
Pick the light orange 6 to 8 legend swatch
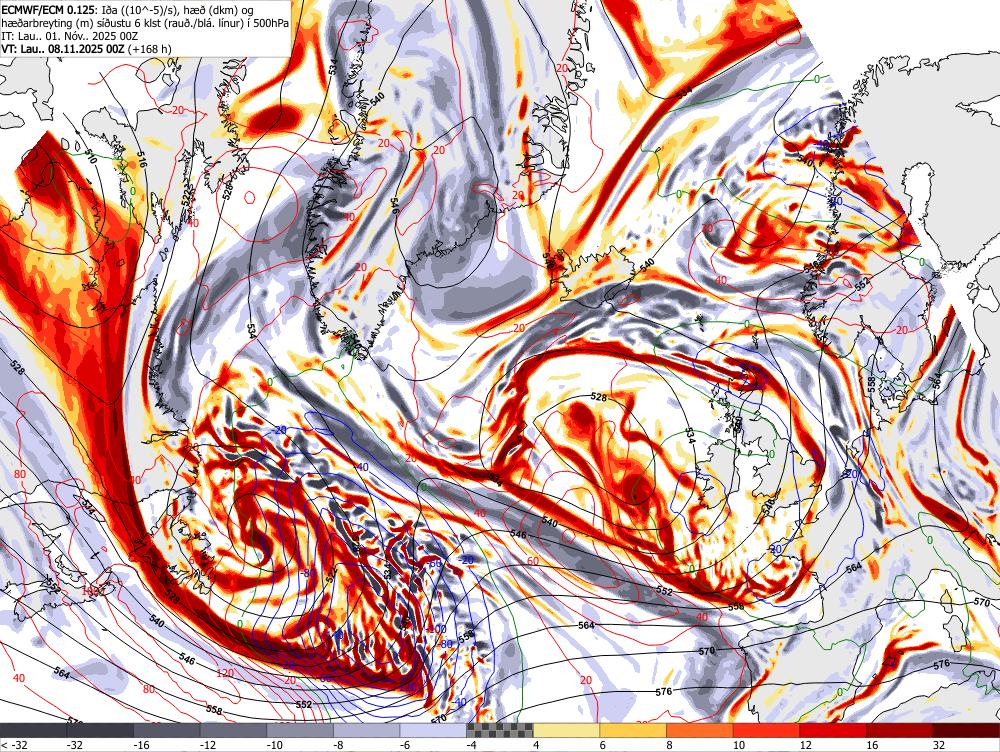pos(633,730)
